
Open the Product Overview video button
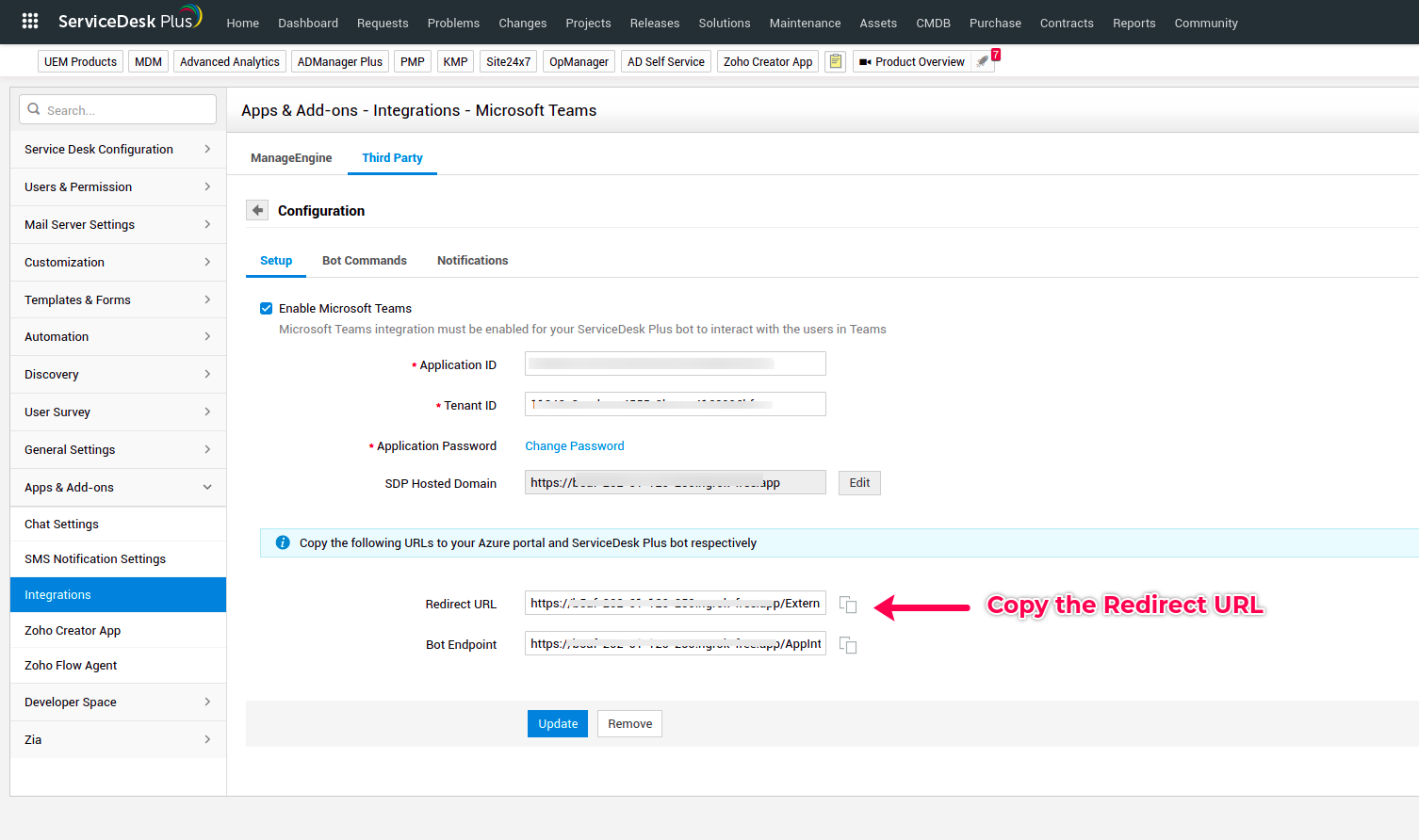pos(911,62)
